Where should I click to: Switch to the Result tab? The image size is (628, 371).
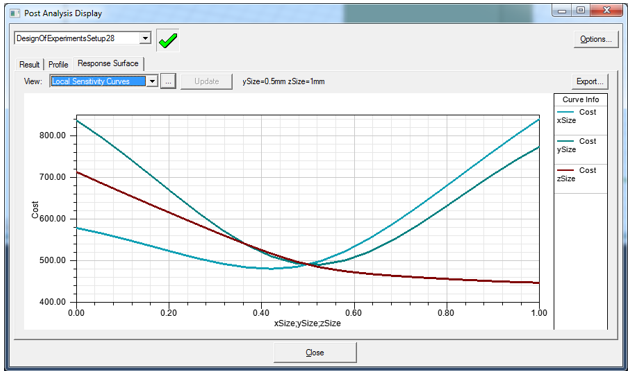[x=29, y=65]
